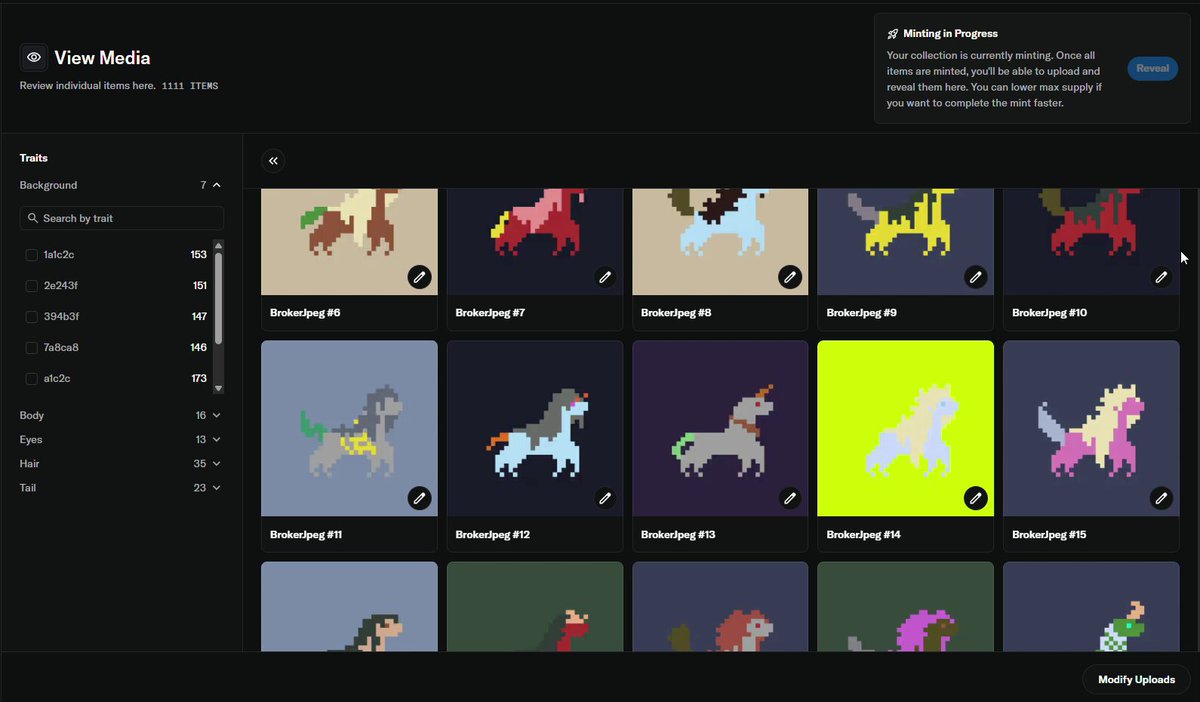Open edit pencil on BrokerJpeg #11
This screenshot has height=702, width=1200.
click(x=419, y=497)
